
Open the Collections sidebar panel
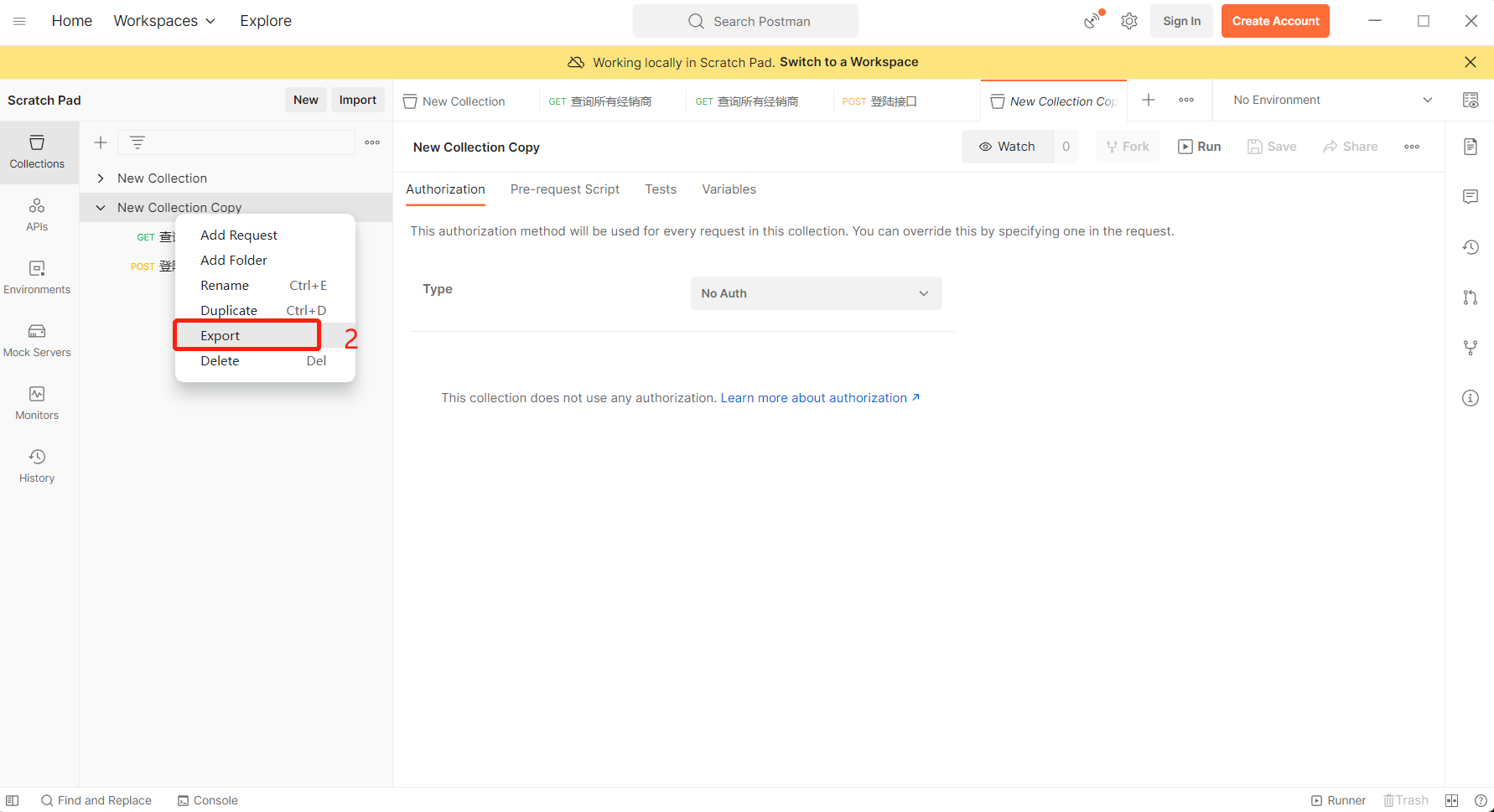click(x=37, y=152)
